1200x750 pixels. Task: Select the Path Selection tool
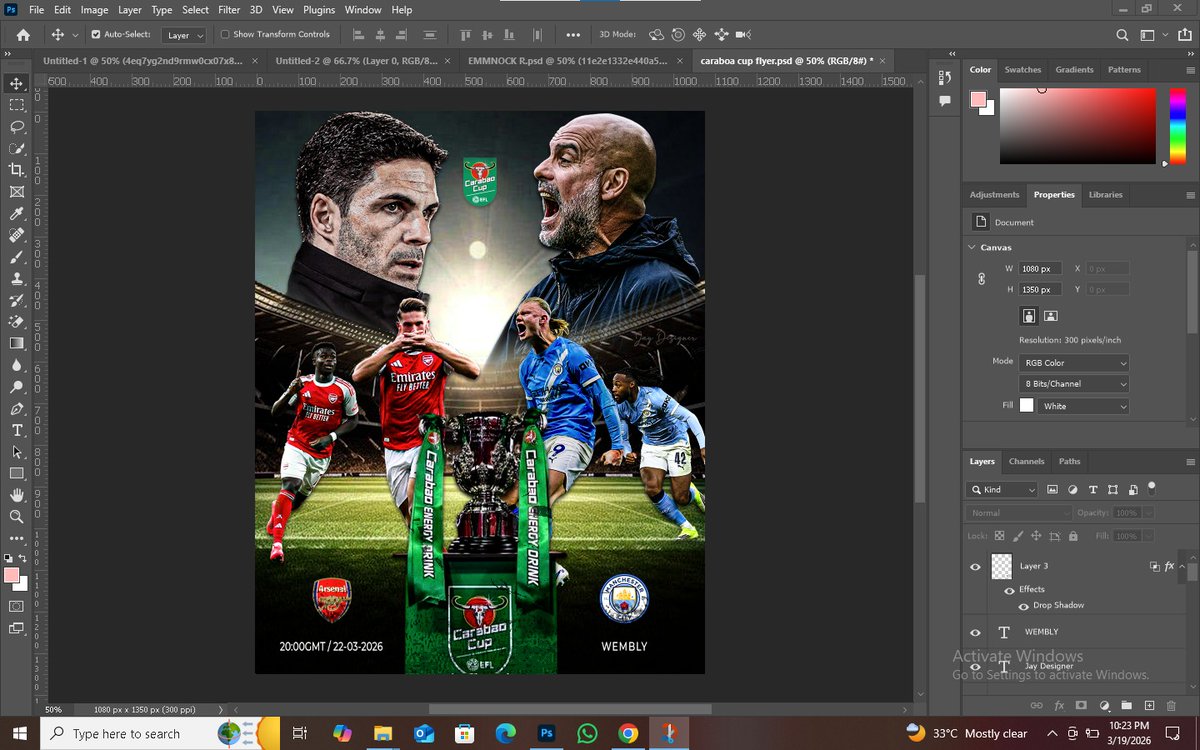click(17, 452)
